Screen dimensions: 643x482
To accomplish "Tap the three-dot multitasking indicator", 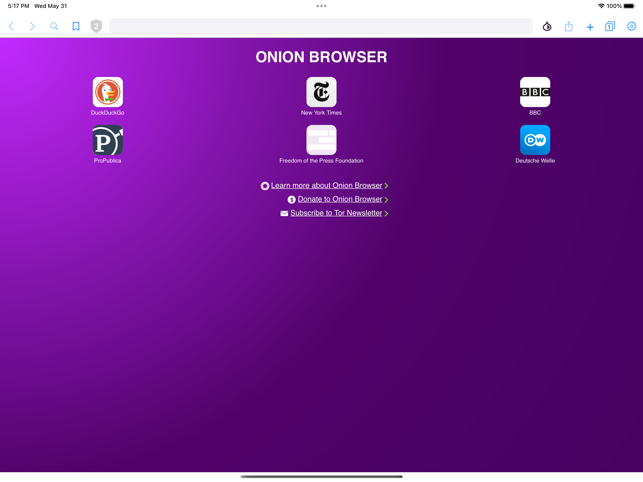I will tap(322, 6).
